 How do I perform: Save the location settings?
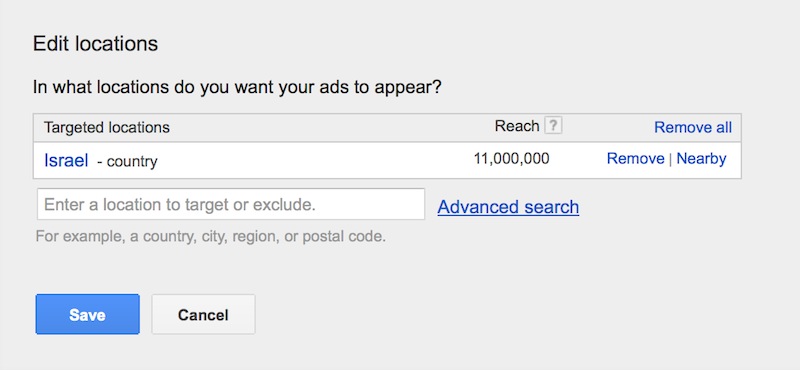click(x=87, y=314)
